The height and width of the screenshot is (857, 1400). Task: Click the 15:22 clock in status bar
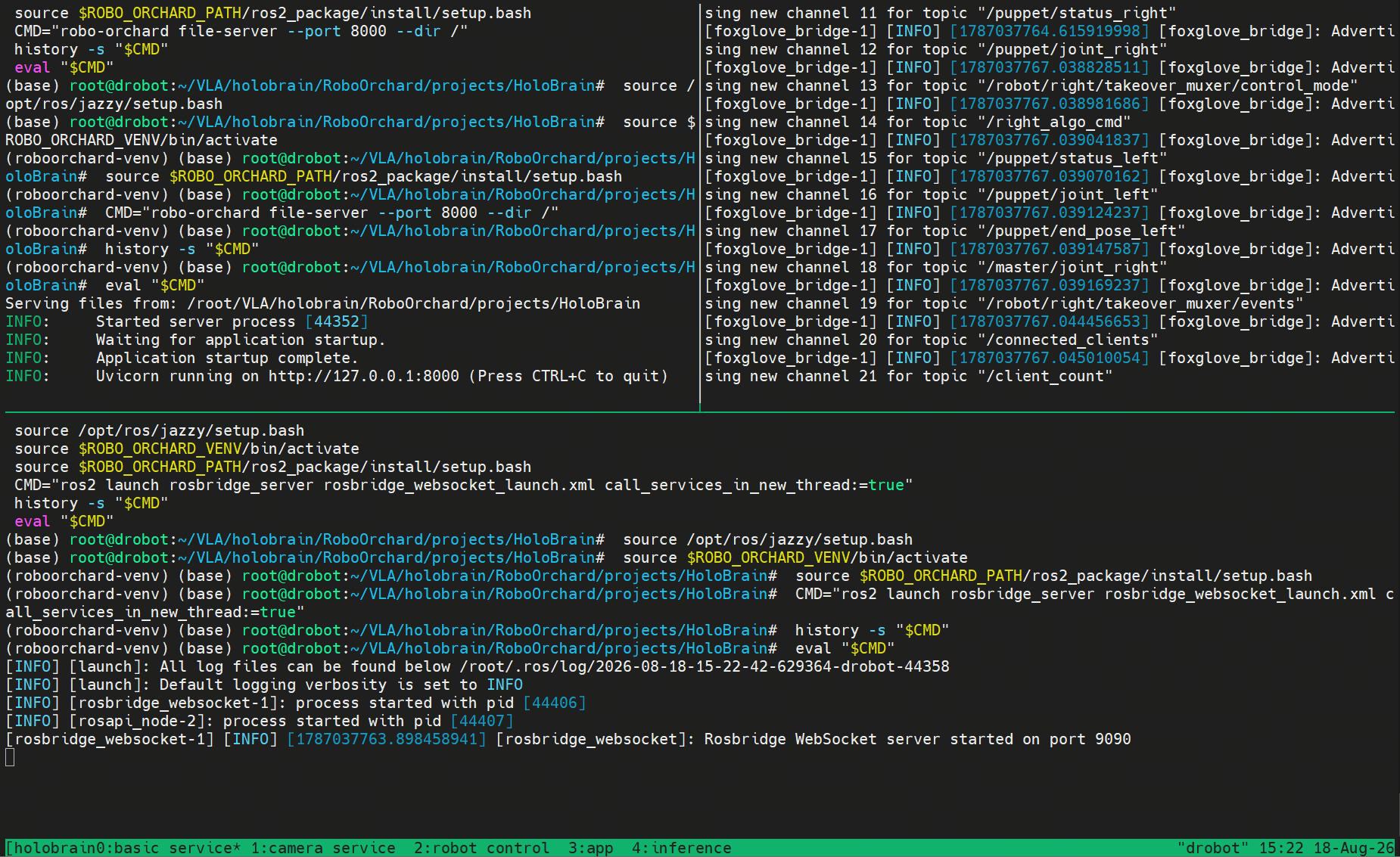[x=1281, y=848]
